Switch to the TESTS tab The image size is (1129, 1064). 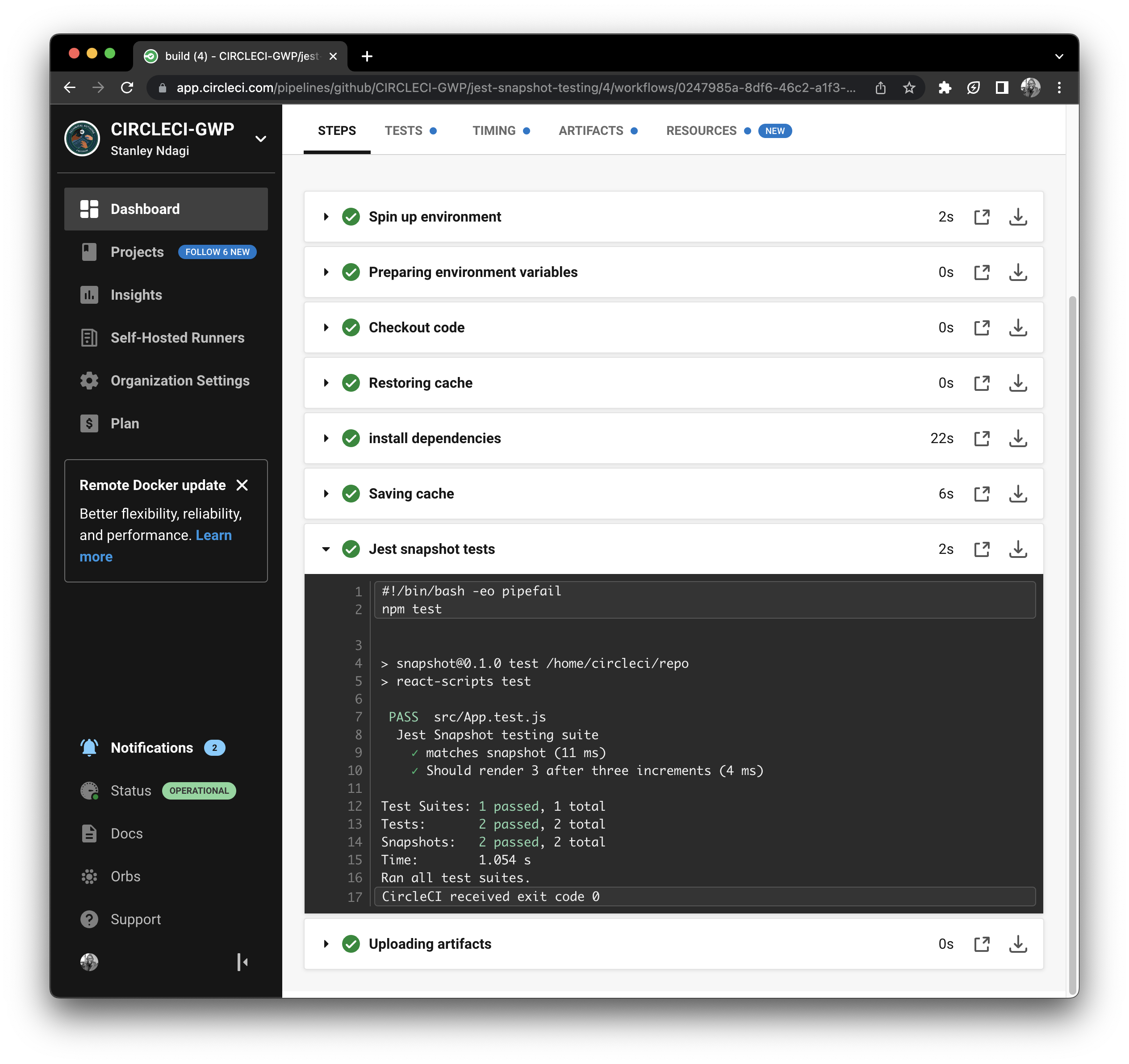click(404, 130)
